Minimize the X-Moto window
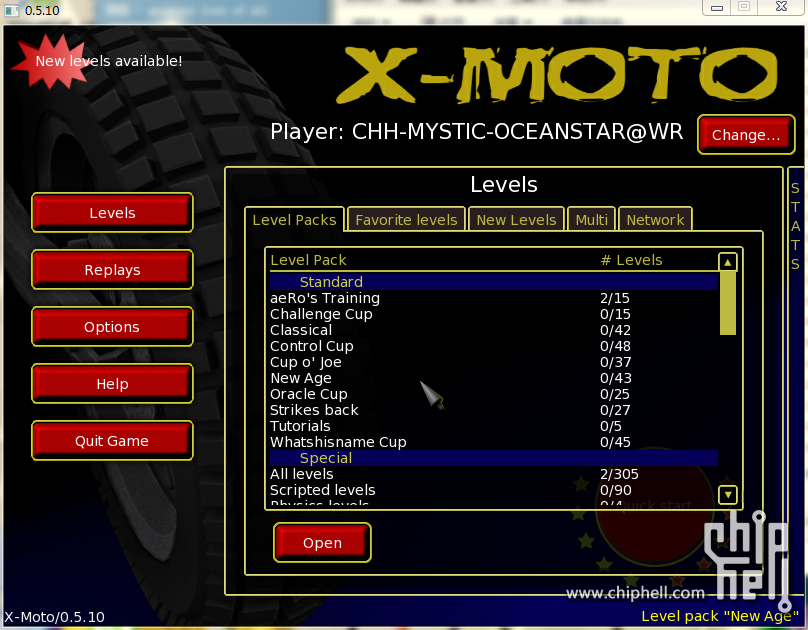 [717, 8]
